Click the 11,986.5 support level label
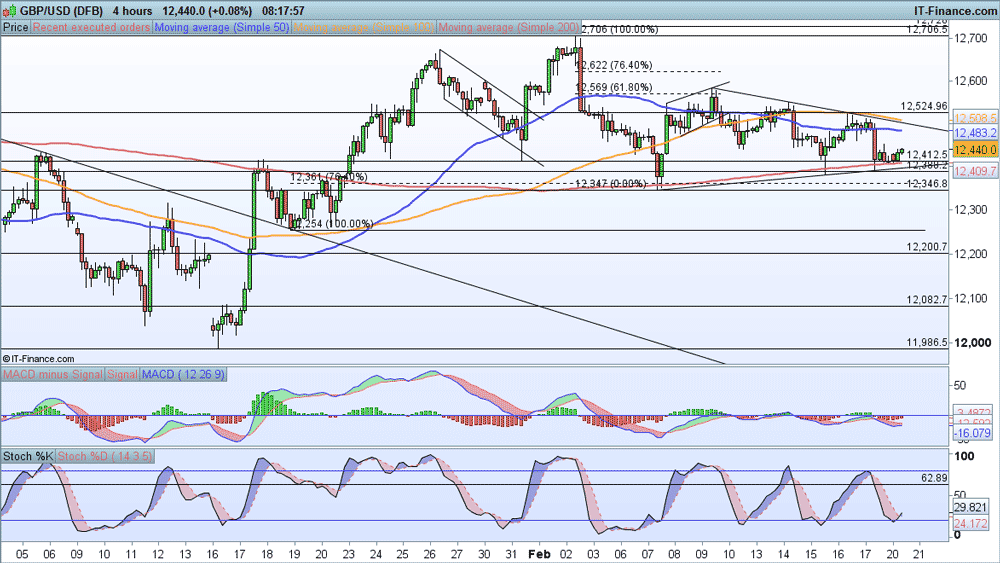Viewport: 1000px width, 563px height. 927,342
